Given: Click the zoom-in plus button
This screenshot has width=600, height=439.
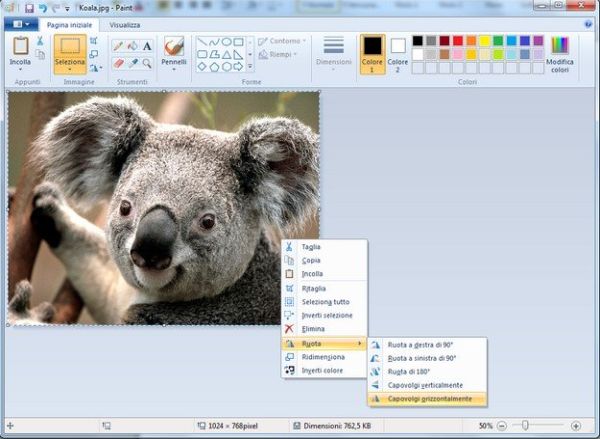Looking at the screenshot, I should (576, 426).
